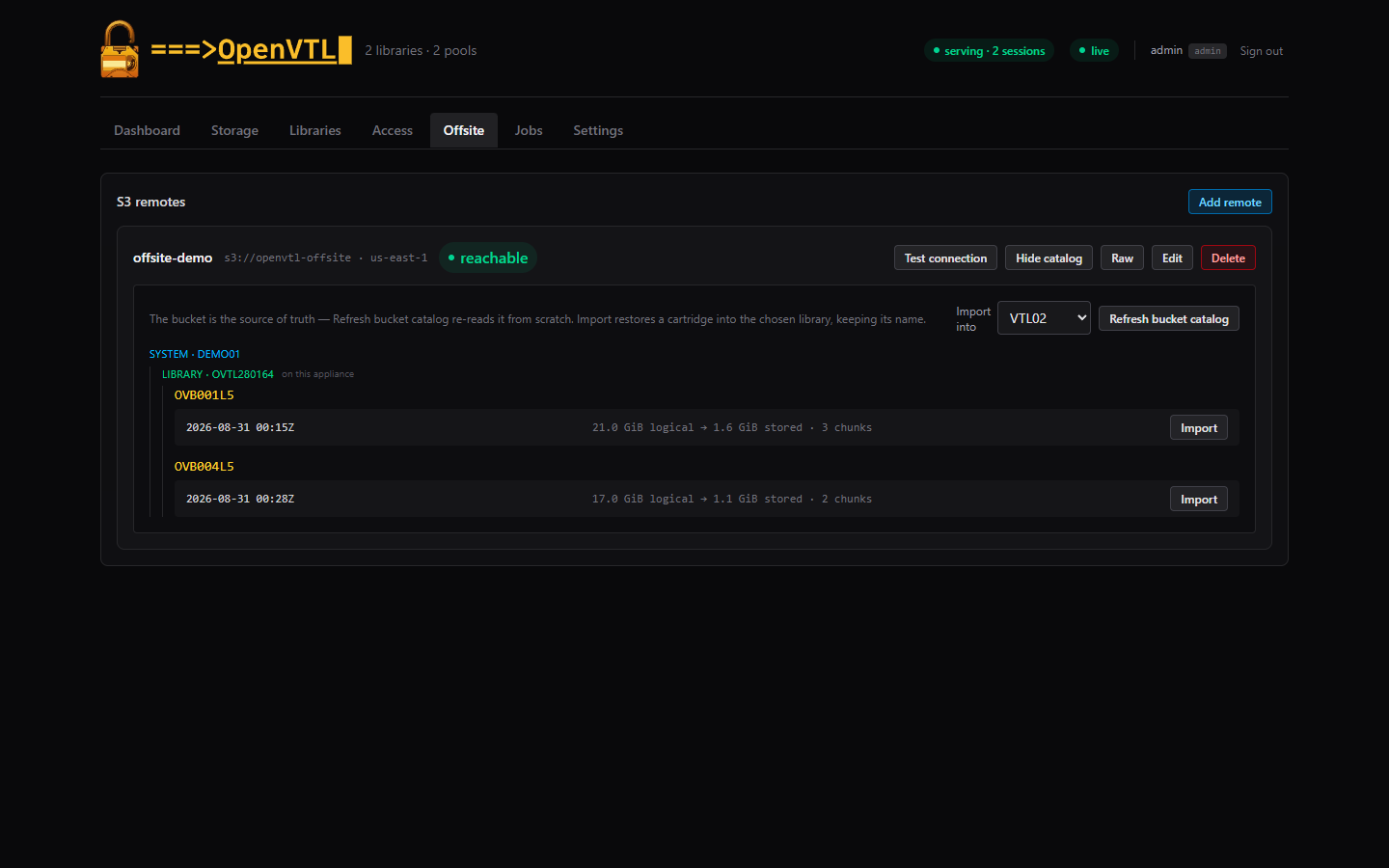Image resolution: width=1389 pixels, height=868 pixels.
Task: Click the Sign out link
Action: [x=1262, y=51]
